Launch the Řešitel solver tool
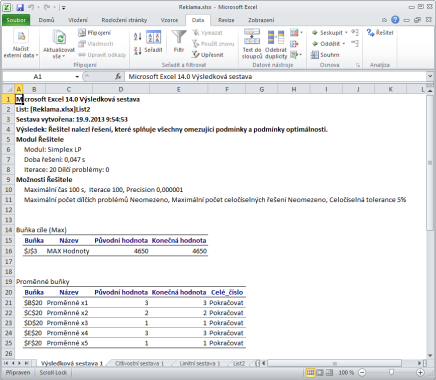This screenshot has width=436, height=380. (380, 33)
